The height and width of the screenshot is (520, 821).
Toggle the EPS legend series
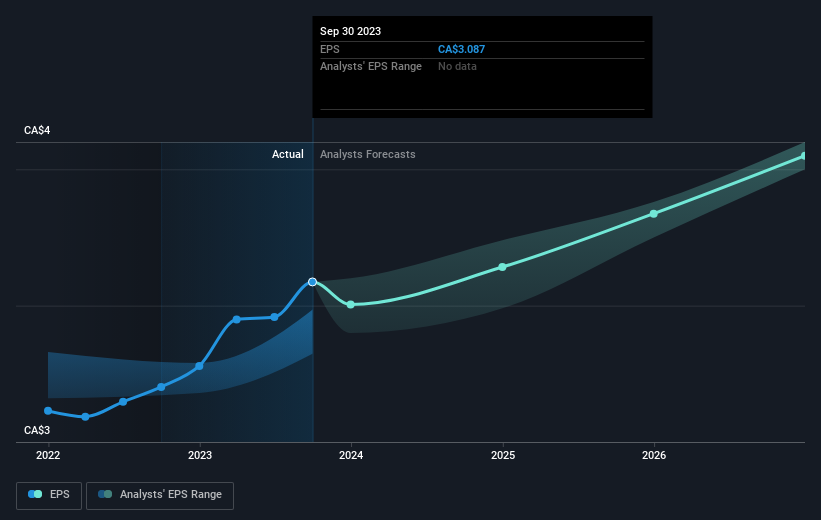pos(49,495)
